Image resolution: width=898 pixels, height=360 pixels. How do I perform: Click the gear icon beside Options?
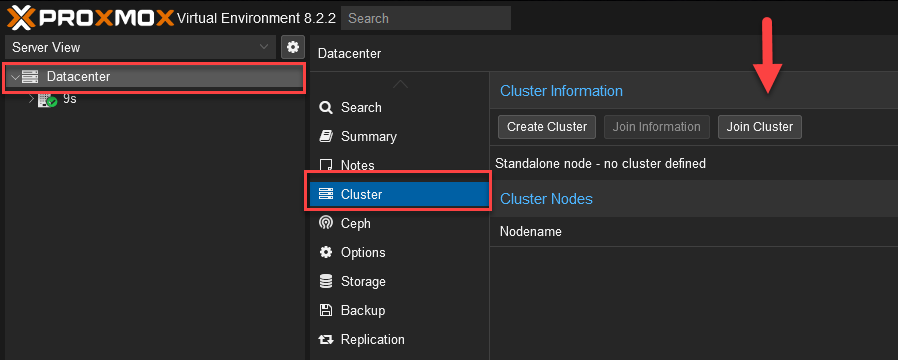(x=326, y=252)
